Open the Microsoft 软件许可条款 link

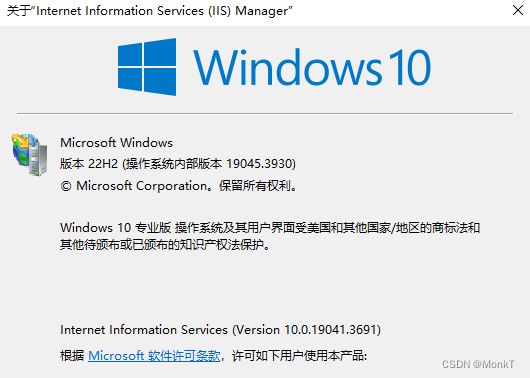tap(154, 356)
